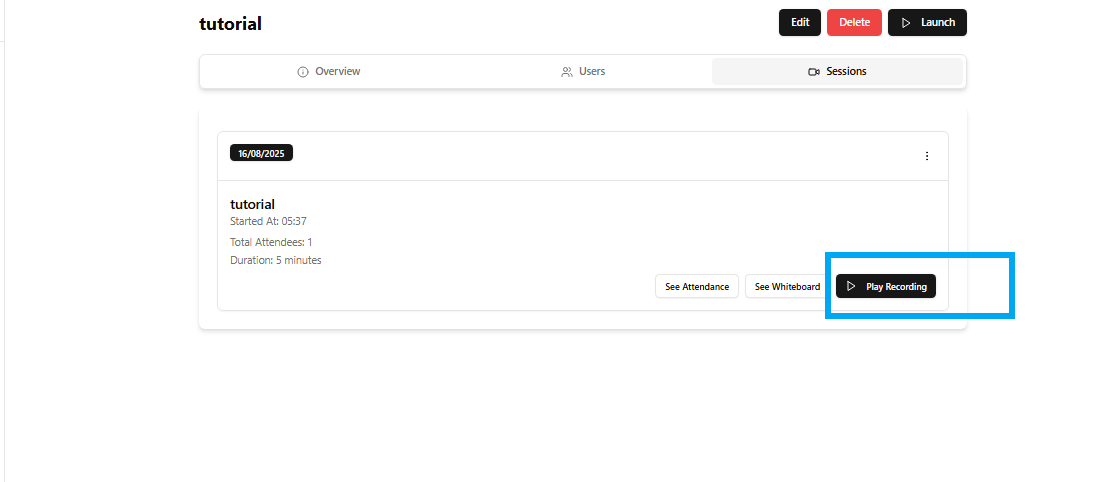
Task: Click the session name tutorial in the card
Action: 252,204
